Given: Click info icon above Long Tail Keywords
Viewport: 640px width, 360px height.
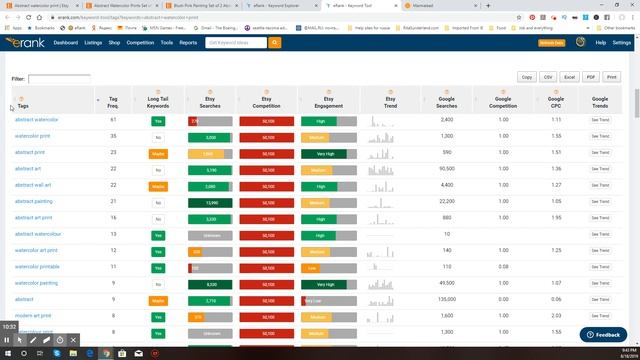Looking at the screenshot, I should coord(158,92).
